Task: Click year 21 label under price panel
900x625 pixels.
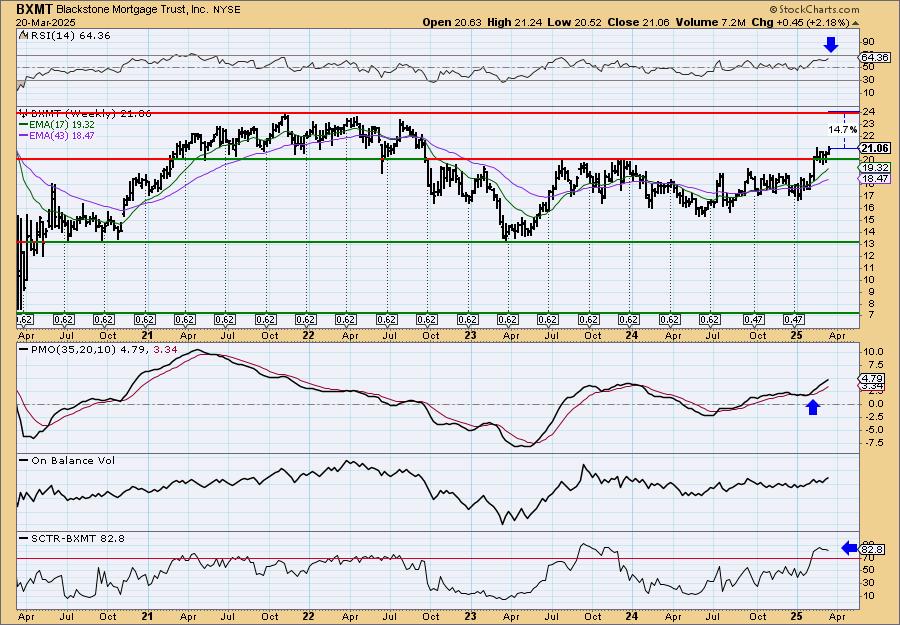Action: 147,335
